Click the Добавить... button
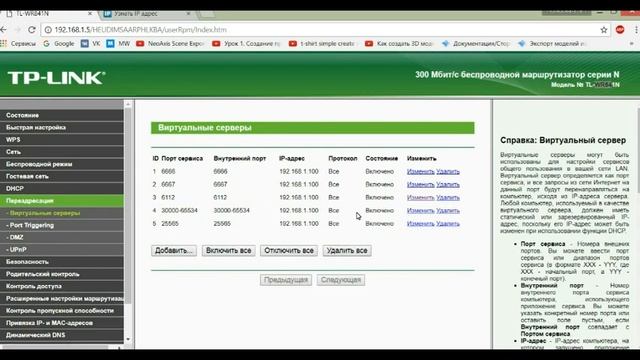 [174, 251]
